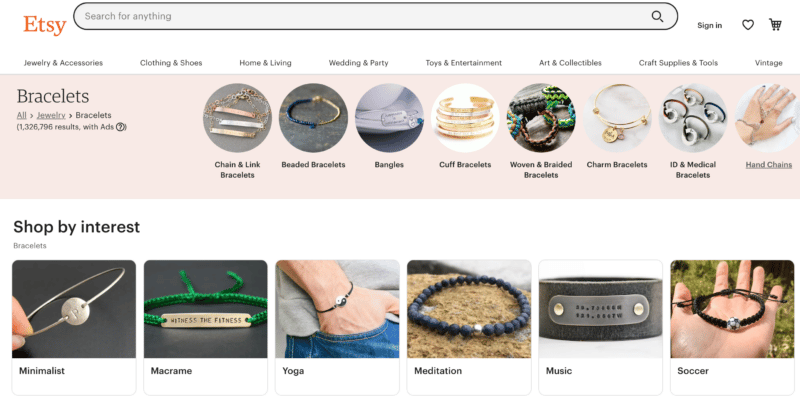Open the Wedding & Party category
Screen dimensions: 800x402
(x=358, y=63)
